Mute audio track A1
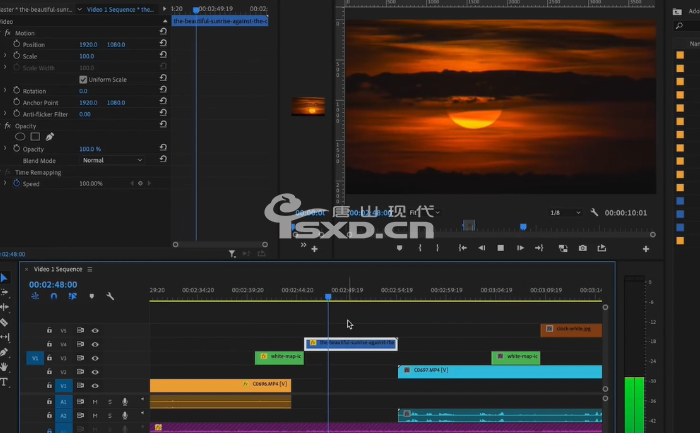 [x=95, y=402]
